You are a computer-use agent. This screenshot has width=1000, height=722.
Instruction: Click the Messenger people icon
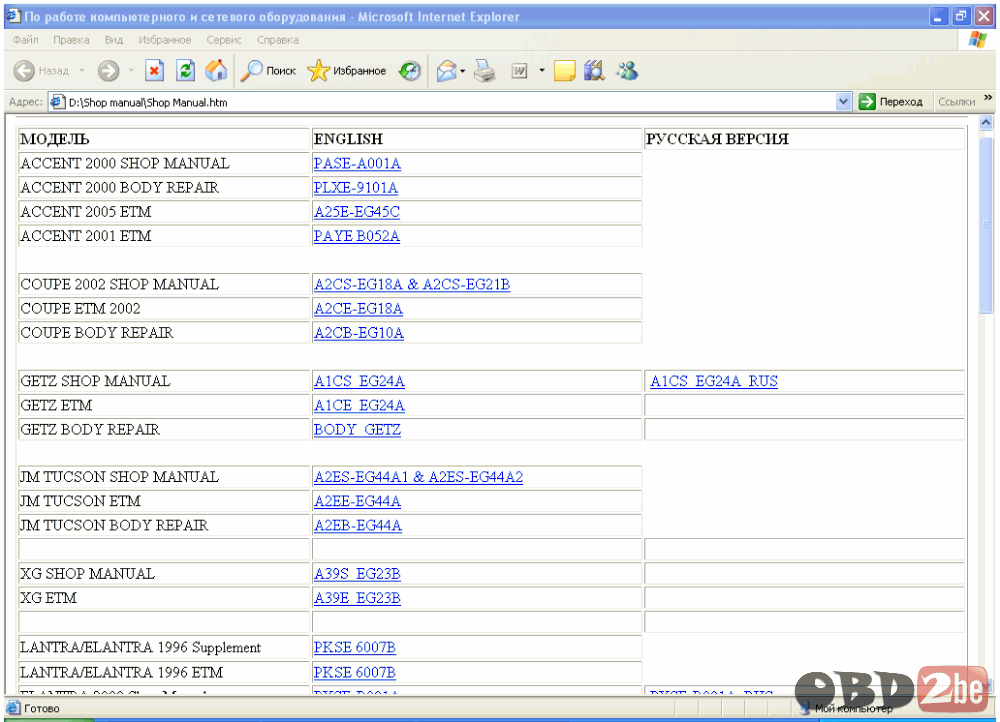(x=627, y=71)
